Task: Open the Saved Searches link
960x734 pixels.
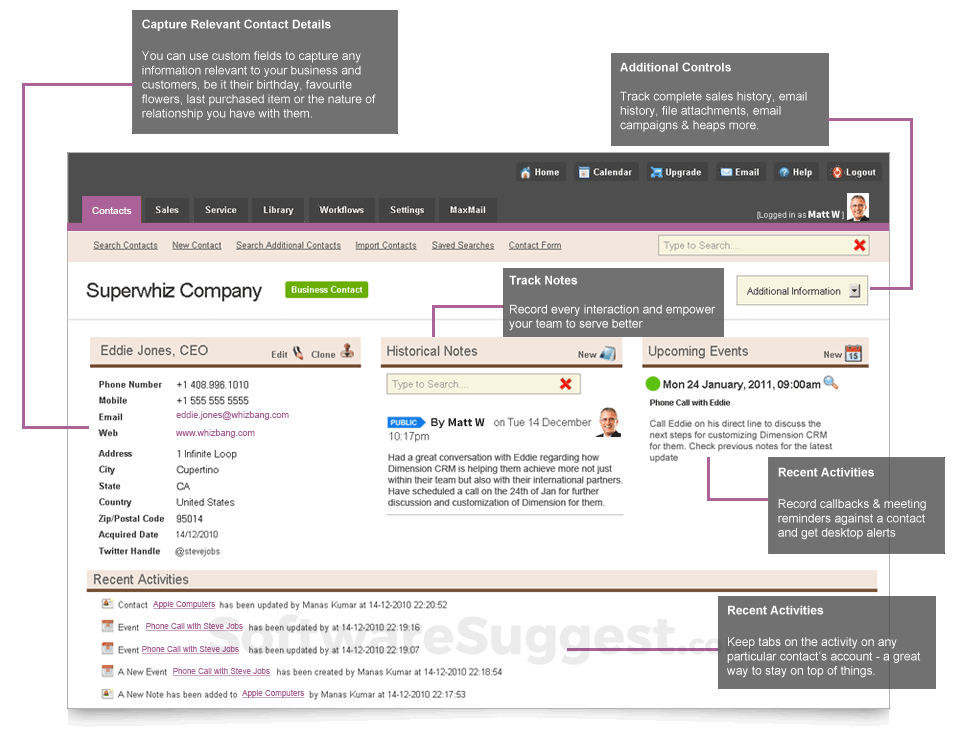Action: [462, 245]
